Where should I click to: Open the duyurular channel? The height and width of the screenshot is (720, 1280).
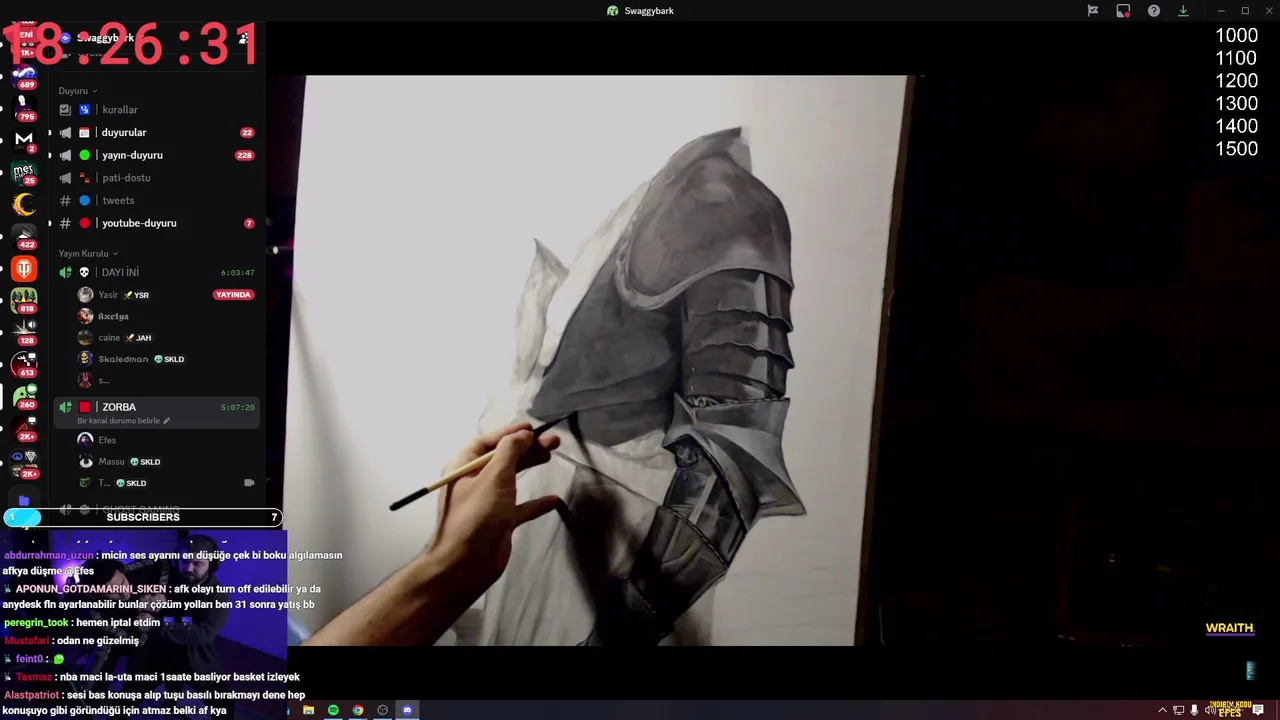coord(157,132)
